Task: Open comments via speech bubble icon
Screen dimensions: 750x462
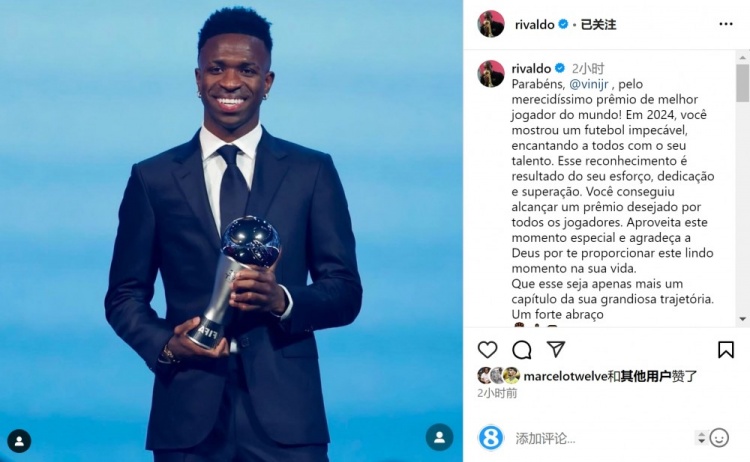Action: coord(521,350)
